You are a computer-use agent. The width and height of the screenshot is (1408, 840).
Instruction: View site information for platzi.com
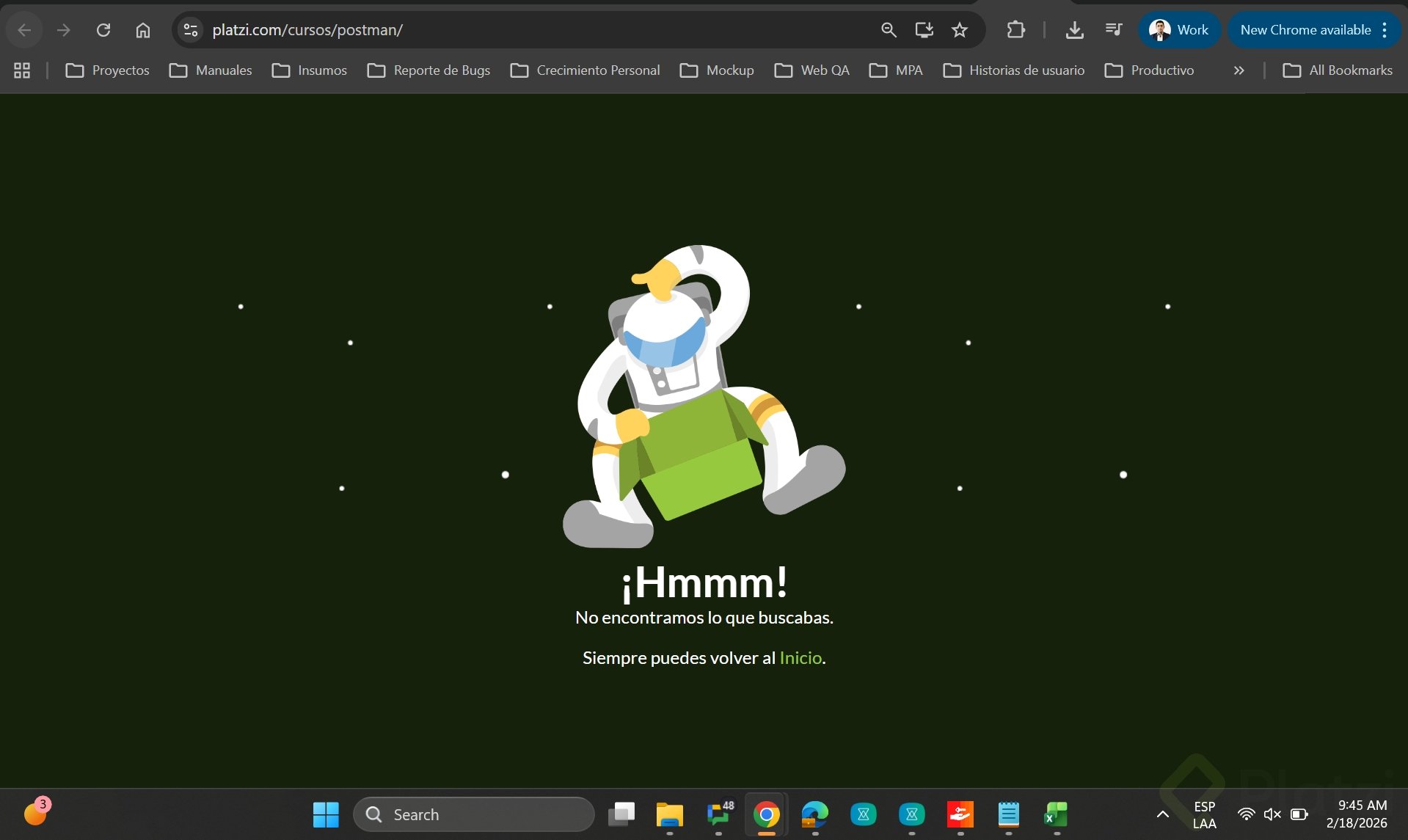191,30
